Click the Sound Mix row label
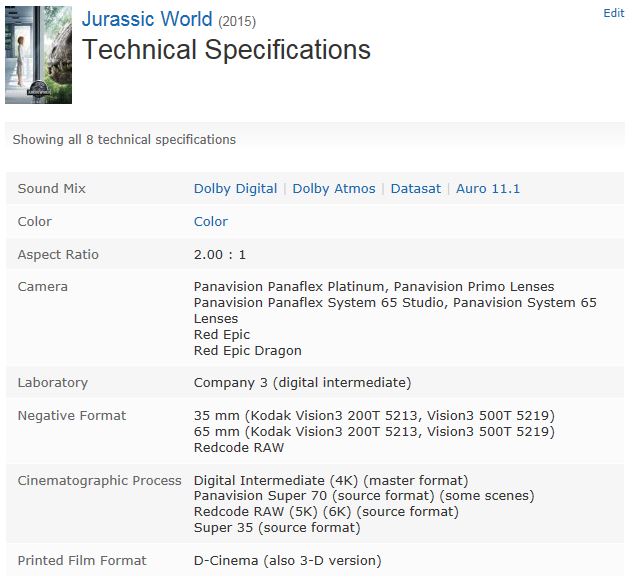Image resolution: width=632 pixels, height=584 pixels. 52,189
